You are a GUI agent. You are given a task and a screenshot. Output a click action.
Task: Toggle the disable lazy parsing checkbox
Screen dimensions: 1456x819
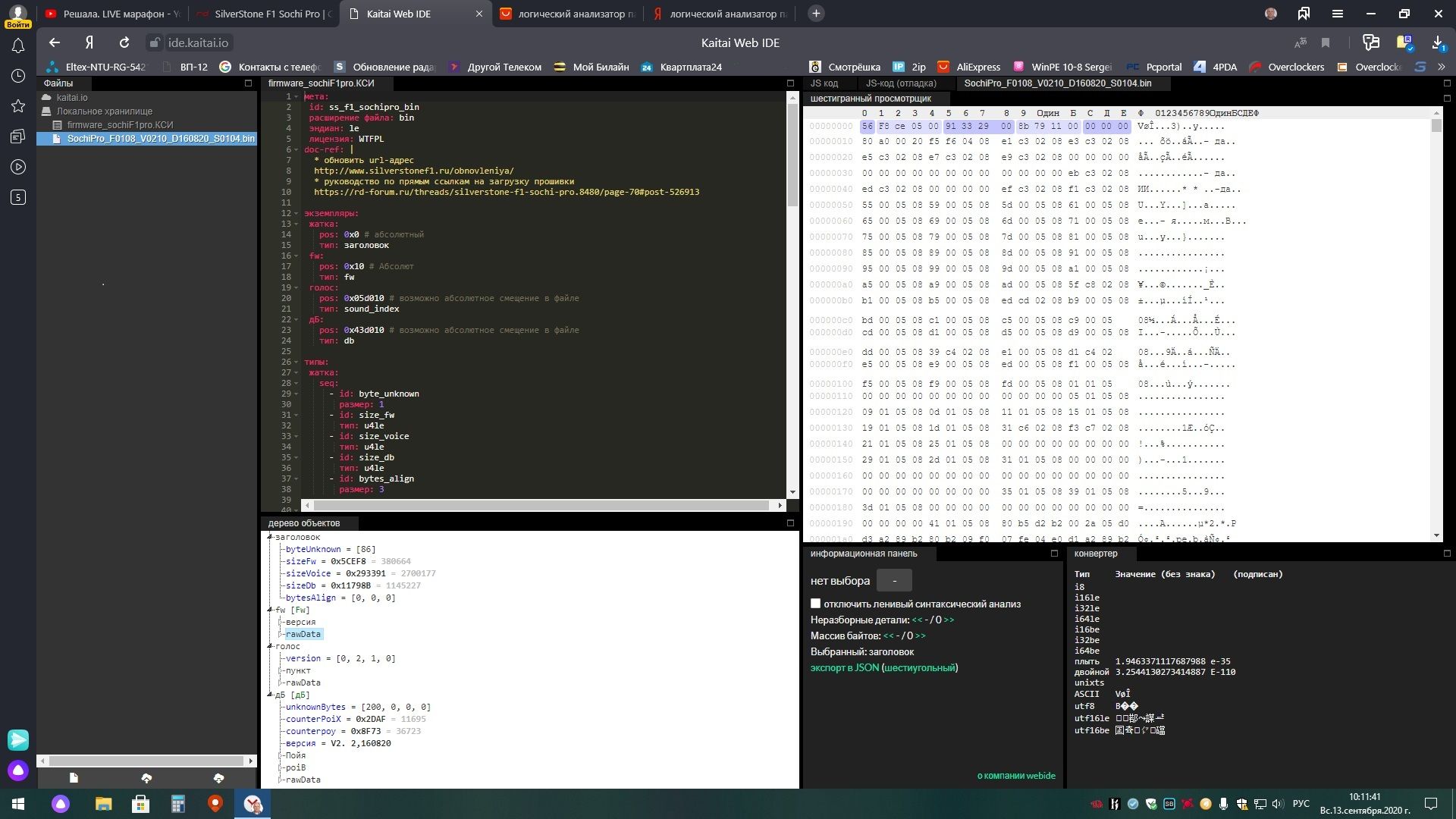(x=816, y=604)
